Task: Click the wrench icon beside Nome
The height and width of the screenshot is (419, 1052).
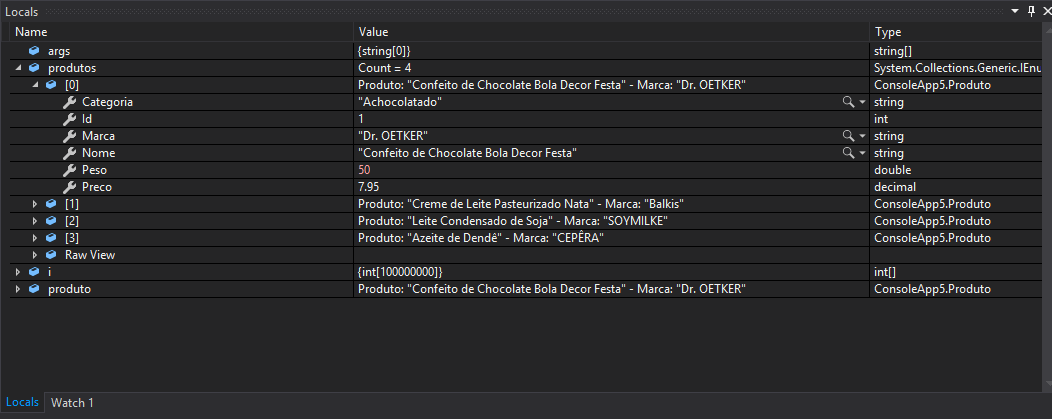Action: [x=69, y=153]
